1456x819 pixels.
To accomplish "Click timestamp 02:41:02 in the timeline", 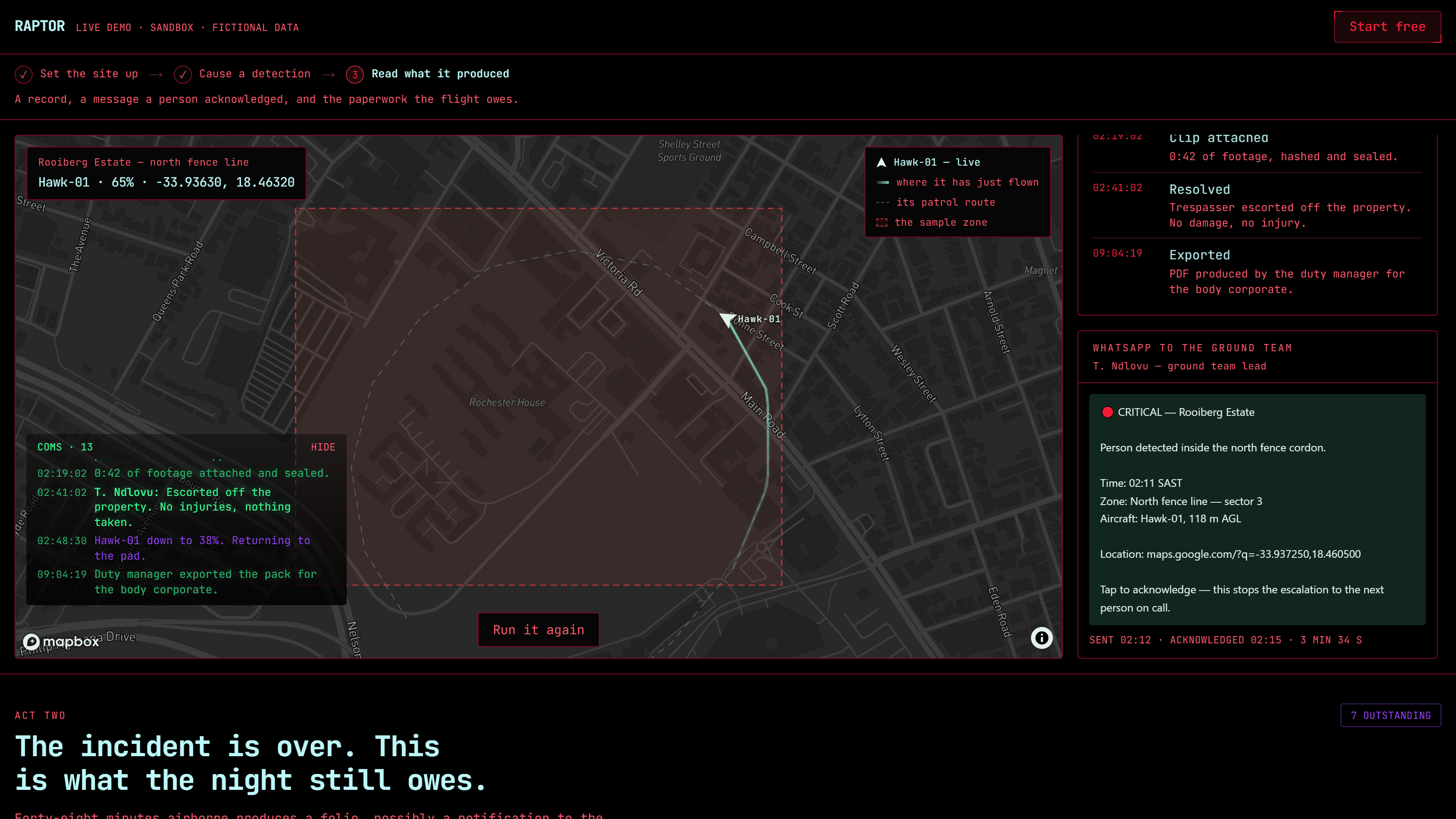I will 1117,187.
